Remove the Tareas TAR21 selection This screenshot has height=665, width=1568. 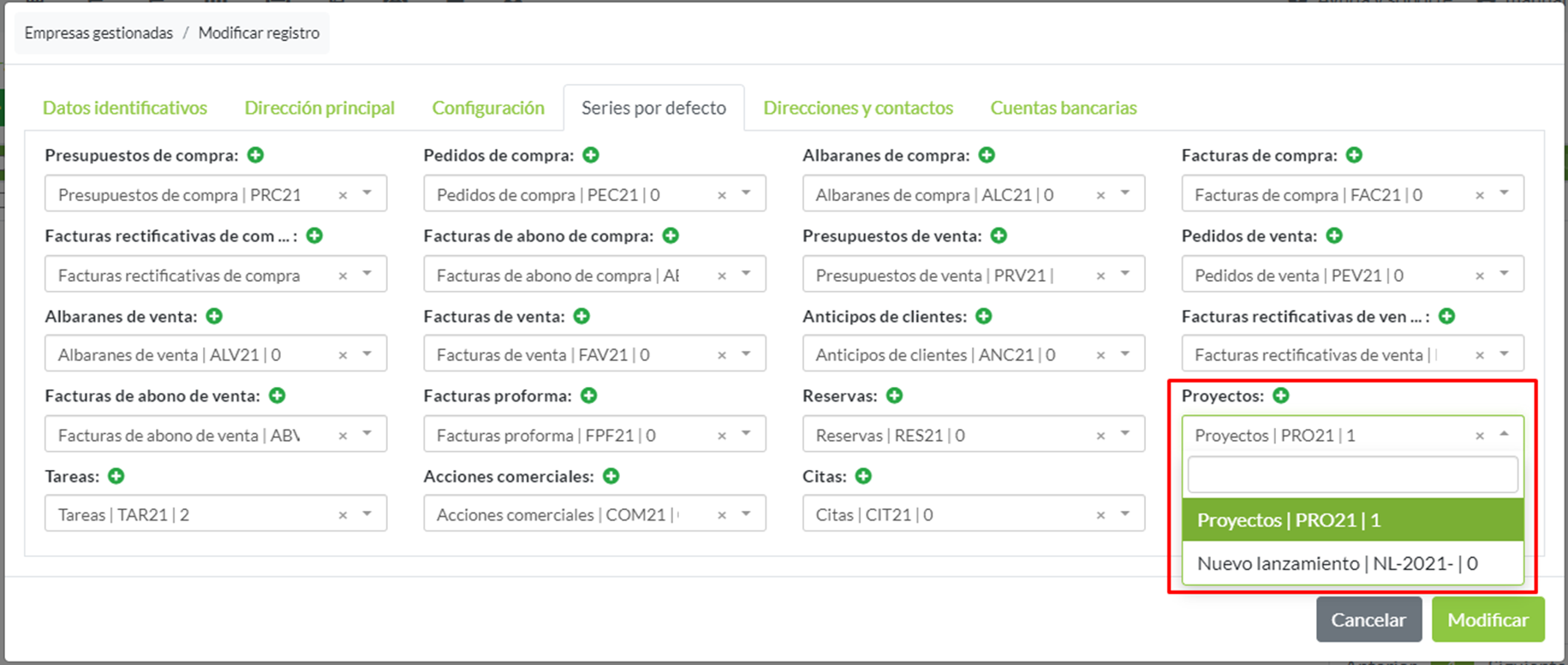coord(343,515)
